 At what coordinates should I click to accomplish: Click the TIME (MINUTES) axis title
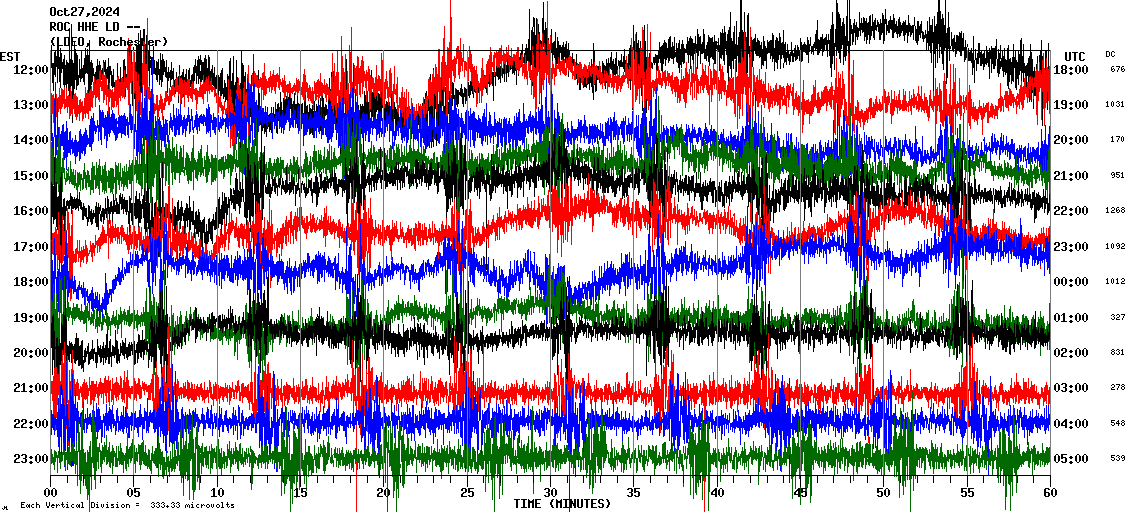pyautogui.click(x=562, y=504)
